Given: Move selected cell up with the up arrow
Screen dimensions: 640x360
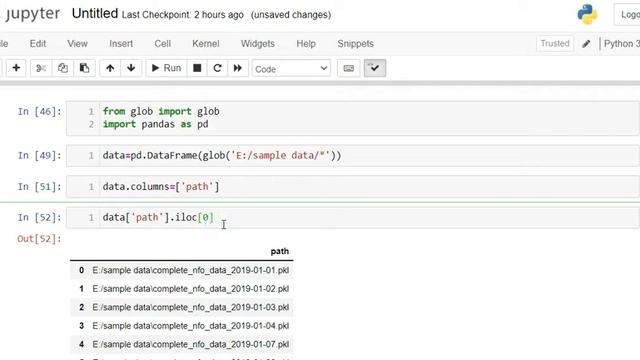Looking at the screenshot, I should (110, 68).
